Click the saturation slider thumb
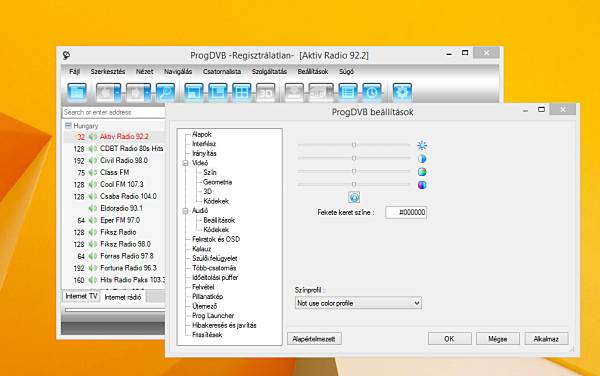Image resolution: width=600 pixels, height=376 pixels. click(x=354, y=171)
